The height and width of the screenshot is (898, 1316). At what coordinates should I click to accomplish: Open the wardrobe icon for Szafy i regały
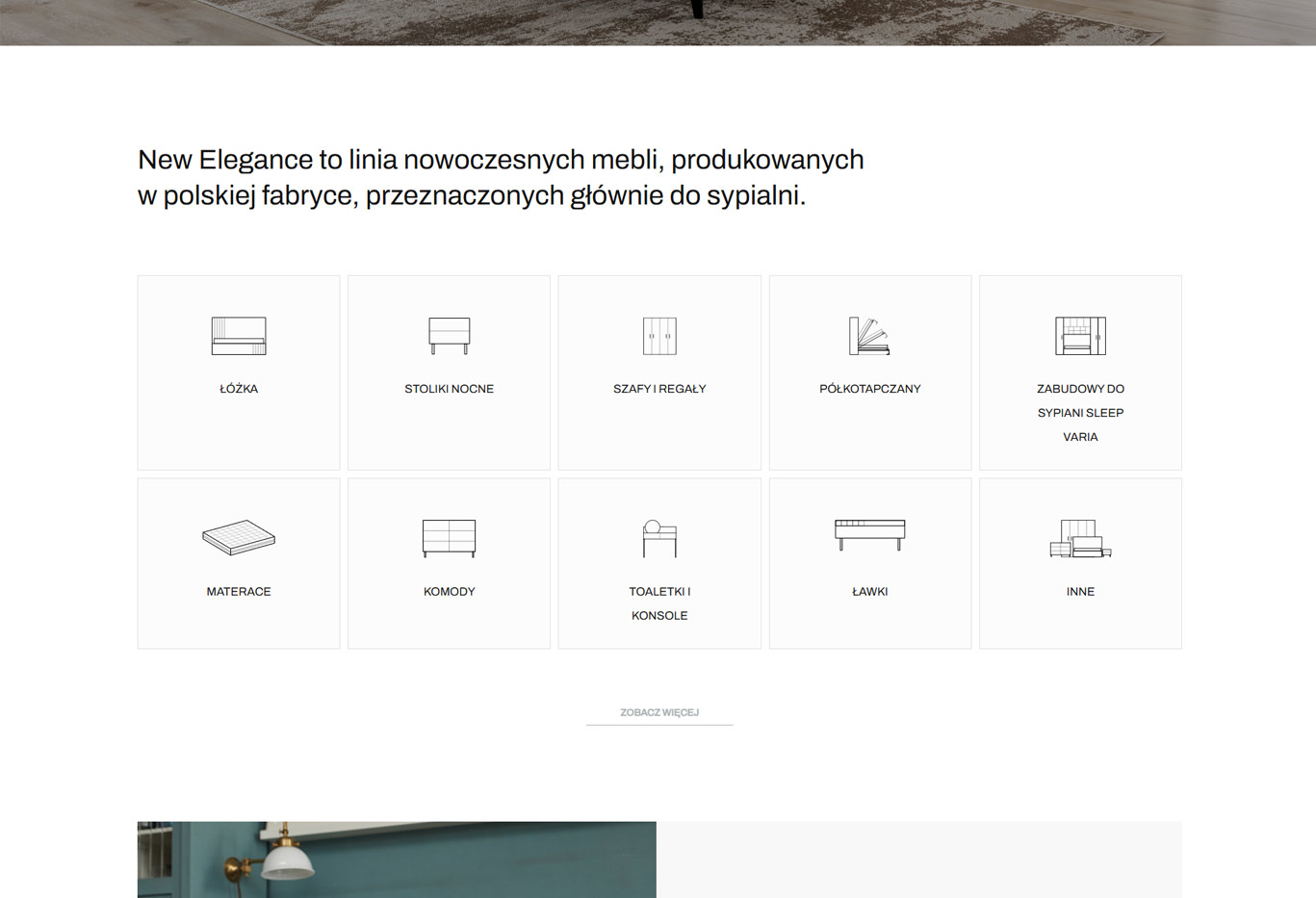pos(659,336)
